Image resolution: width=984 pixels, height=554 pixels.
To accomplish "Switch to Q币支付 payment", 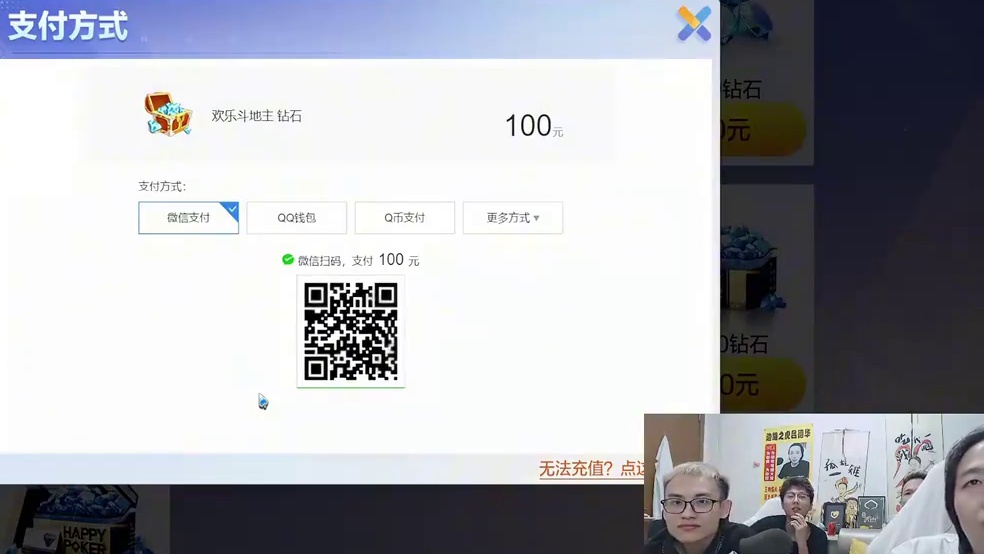I will coord(405,218).
